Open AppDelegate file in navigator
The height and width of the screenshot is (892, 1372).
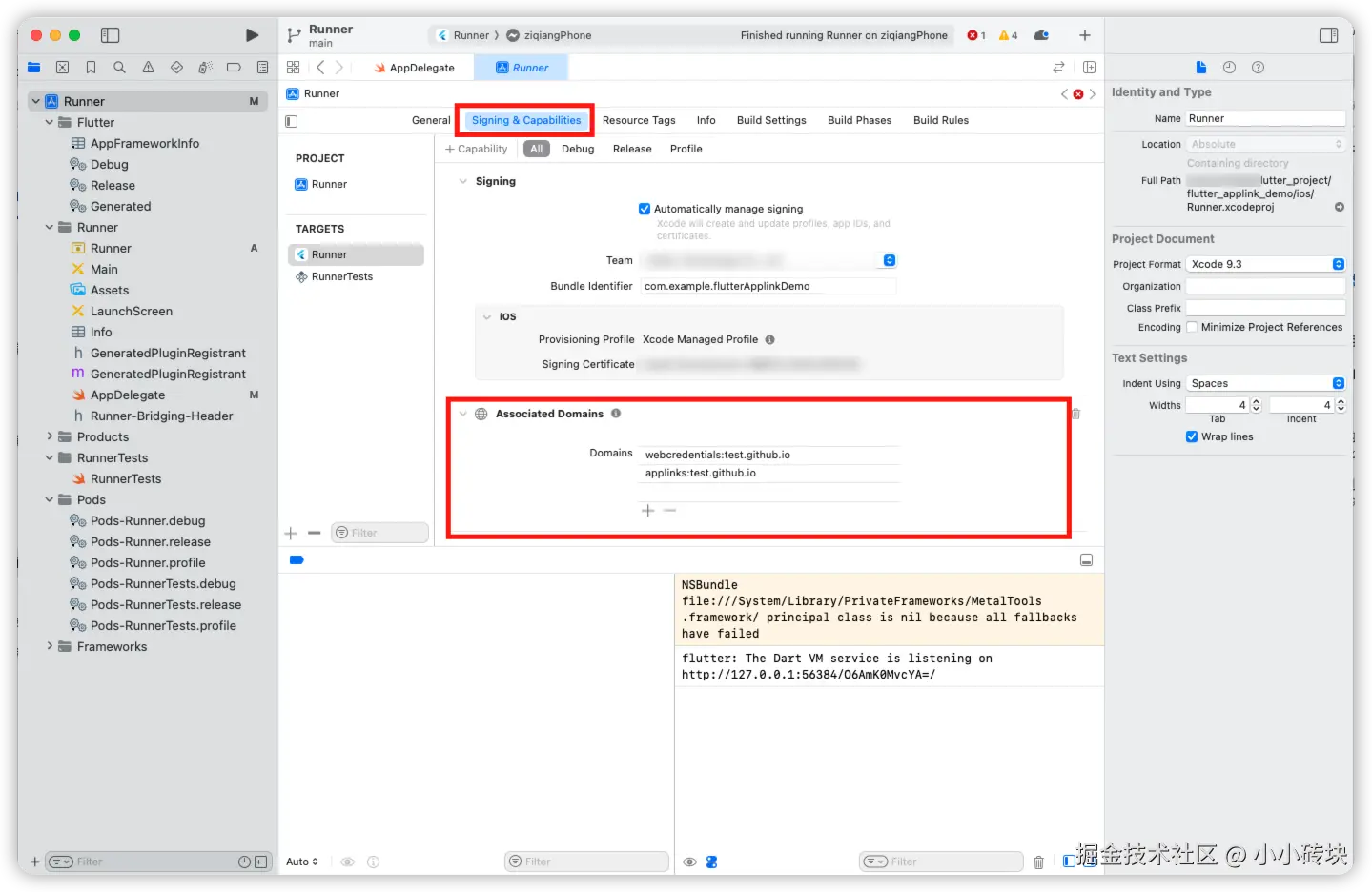128,395
